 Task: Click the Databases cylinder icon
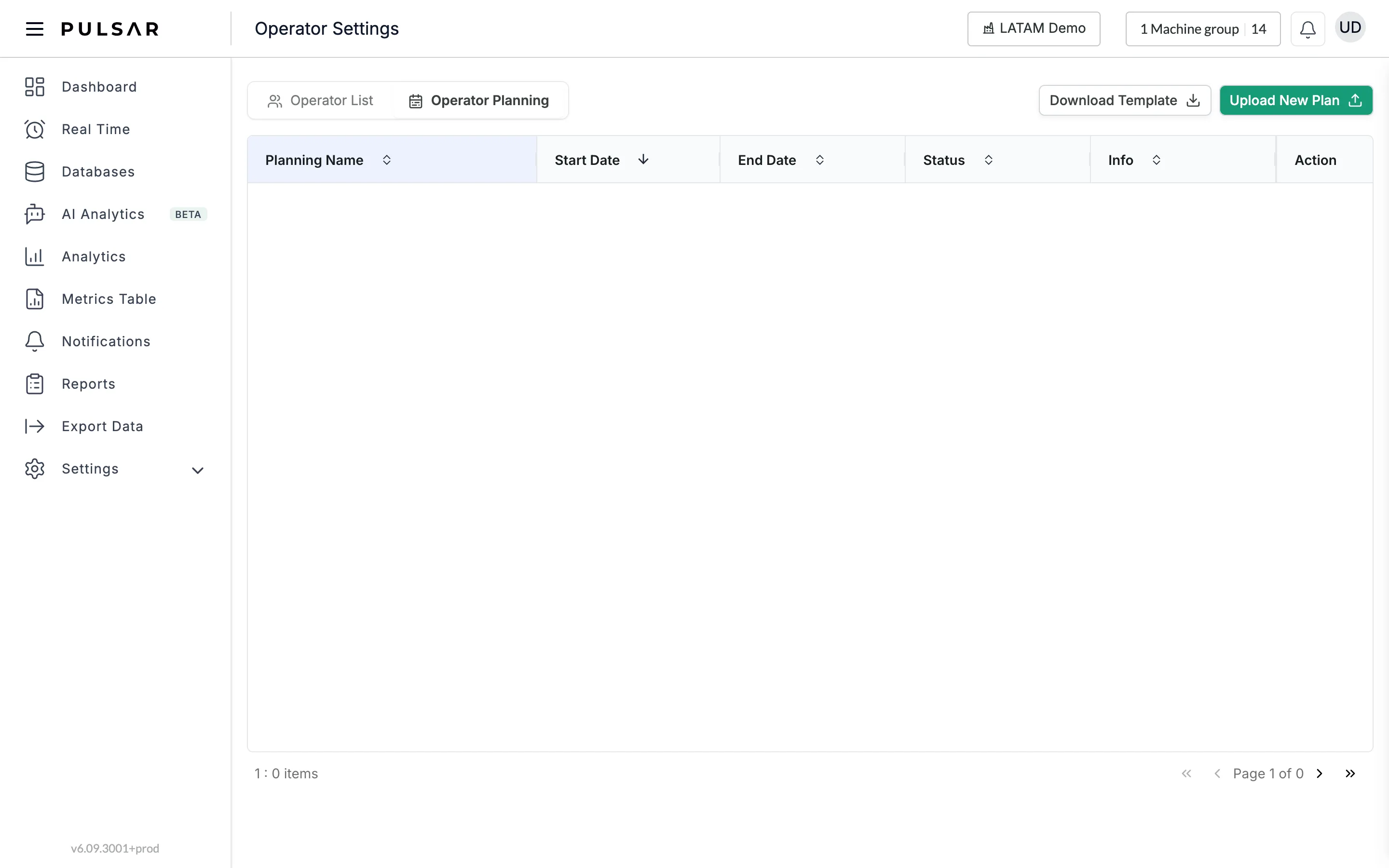pos(34,172)
